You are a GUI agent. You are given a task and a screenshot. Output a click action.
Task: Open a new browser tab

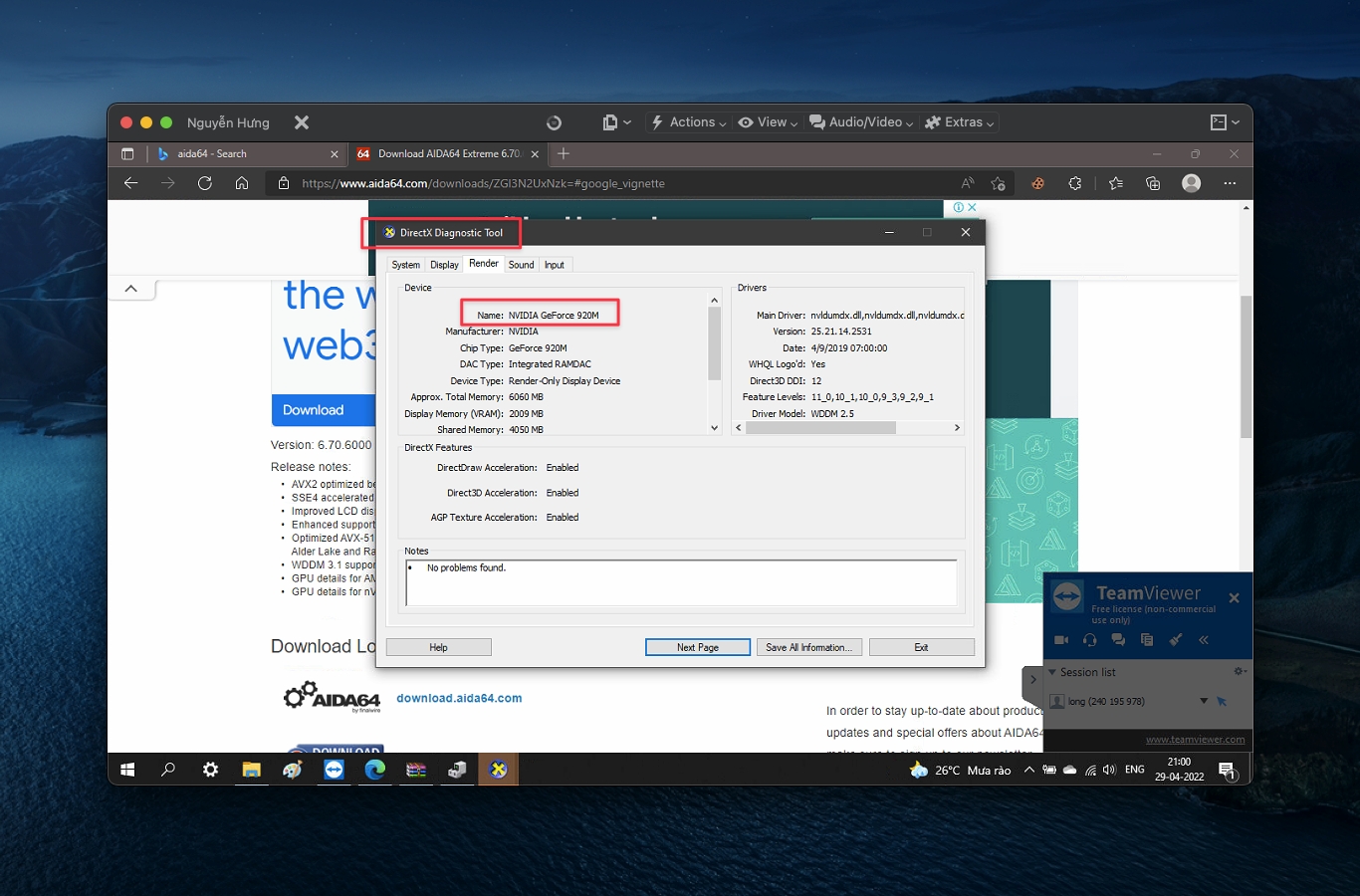point(564,153)
